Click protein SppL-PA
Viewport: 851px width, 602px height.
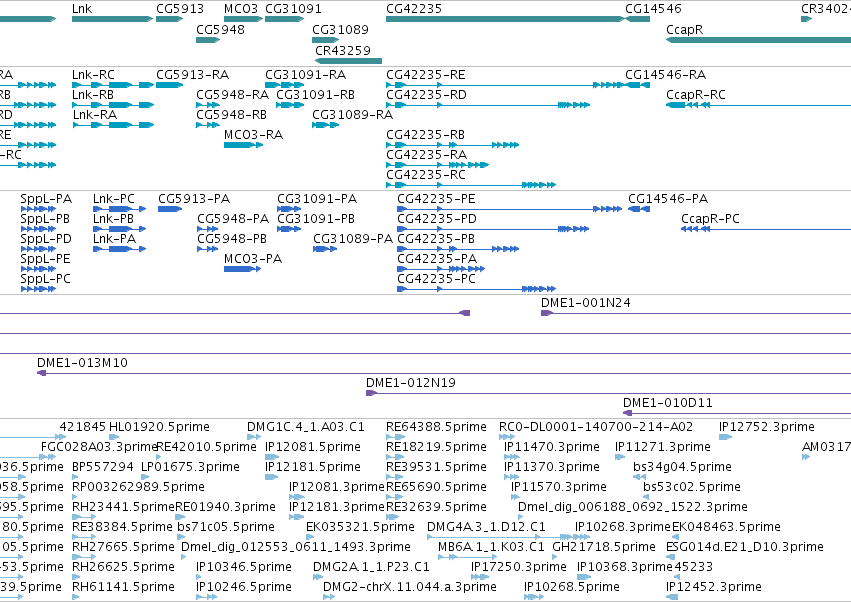tap(46, 199)
